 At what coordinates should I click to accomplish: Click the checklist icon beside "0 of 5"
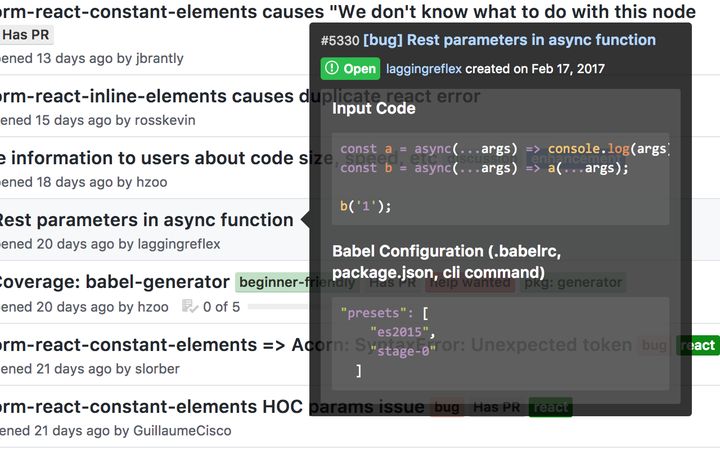tap(189, 307)
